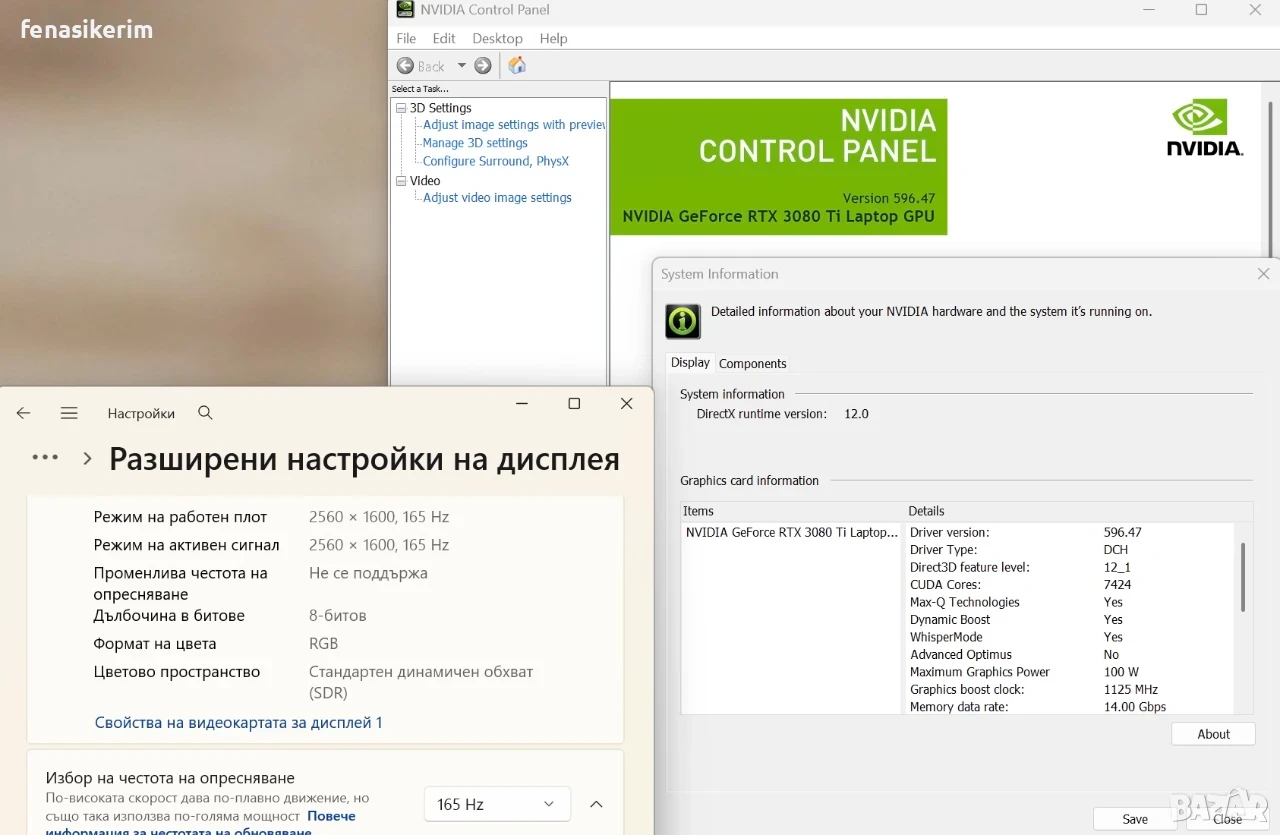Screen dimensions: 1280x835
Task: Open the 165 Hz refresh rate dropdown
Action: tap(497, 804)
